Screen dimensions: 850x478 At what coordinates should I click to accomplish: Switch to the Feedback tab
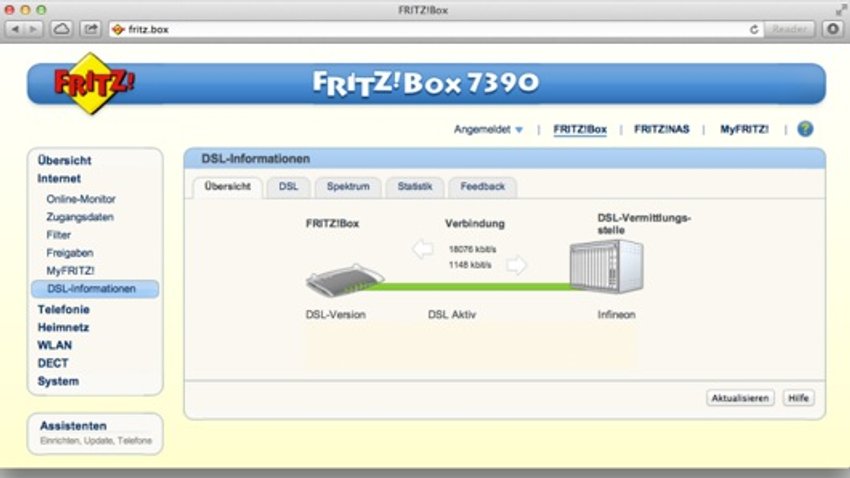pyautogui.click(x=482, y=187)
